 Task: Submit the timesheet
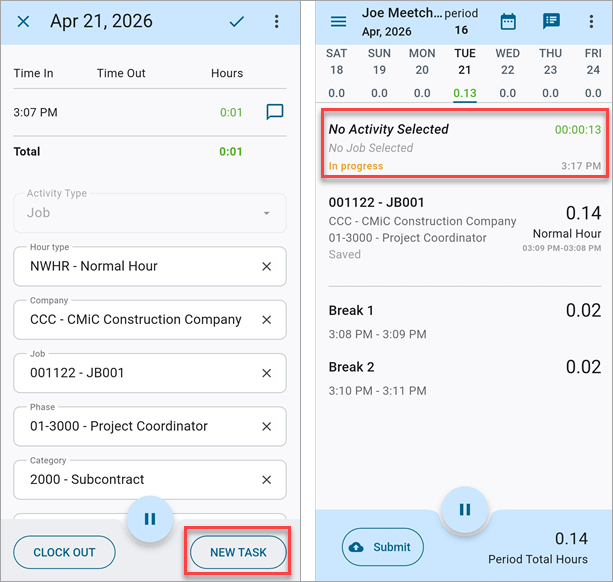point(383,547)
